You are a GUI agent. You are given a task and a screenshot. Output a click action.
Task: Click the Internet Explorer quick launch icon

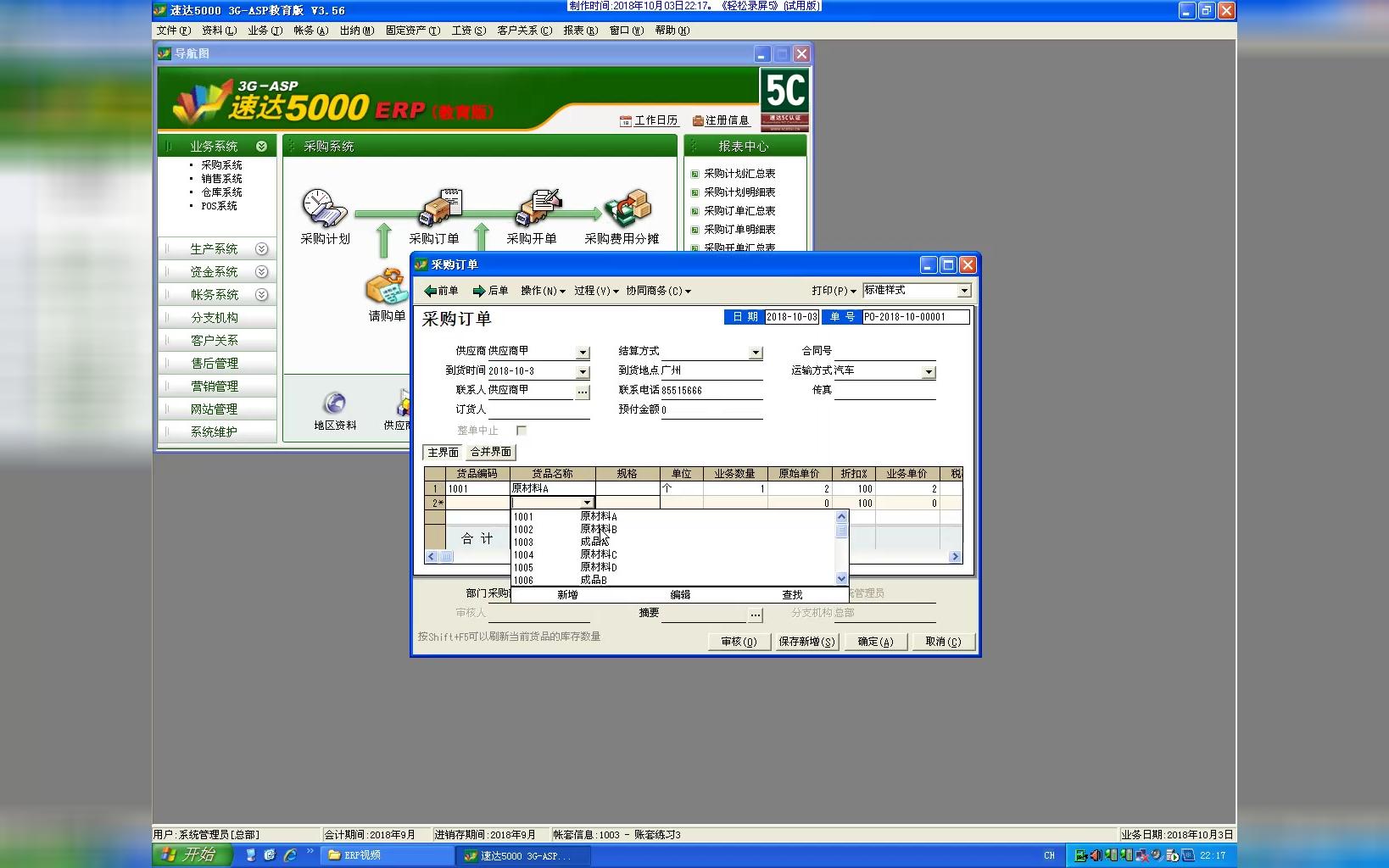[x=290, y=855]
